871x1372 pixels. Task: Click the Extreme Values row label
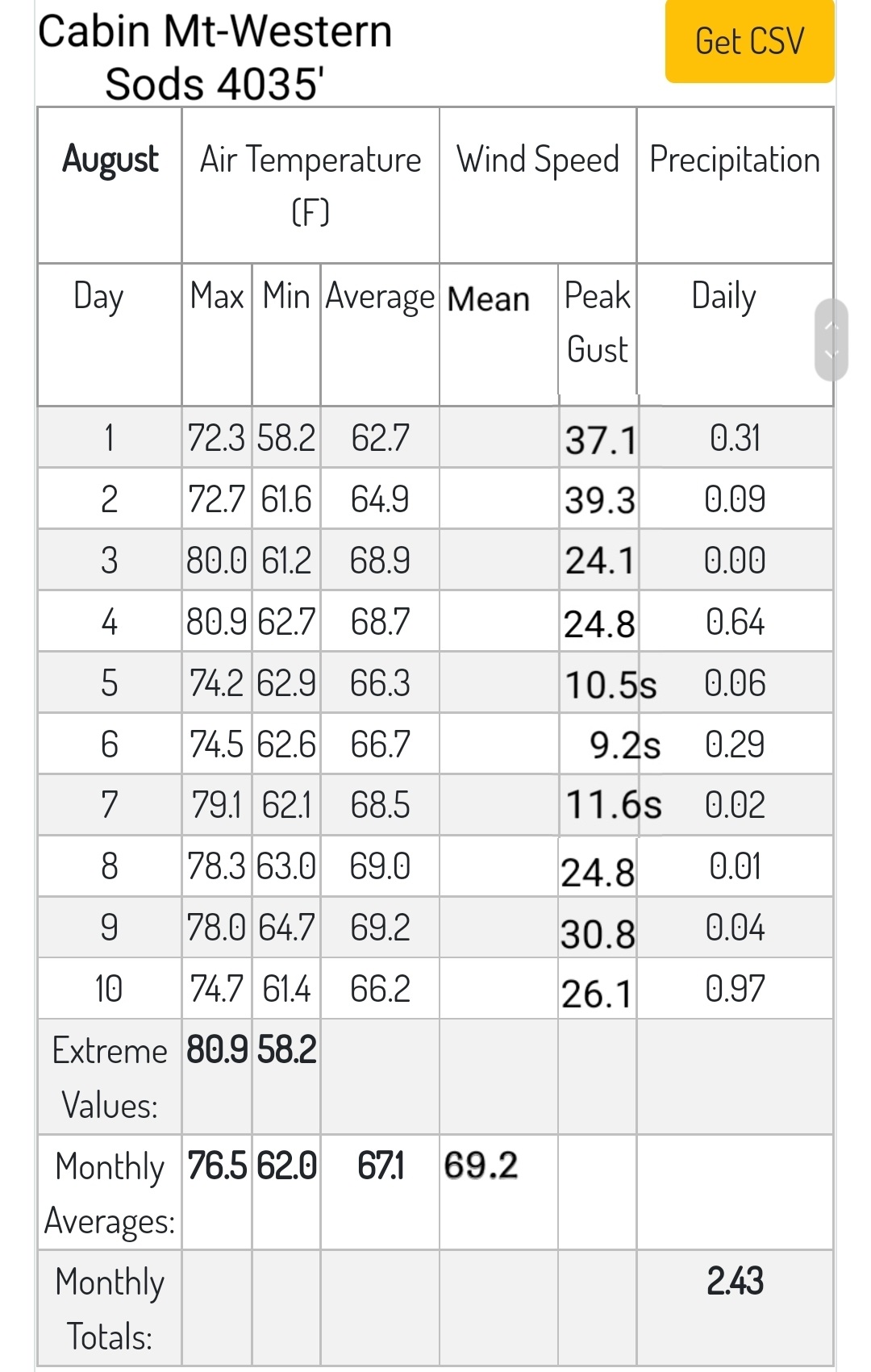point(110,1078)
